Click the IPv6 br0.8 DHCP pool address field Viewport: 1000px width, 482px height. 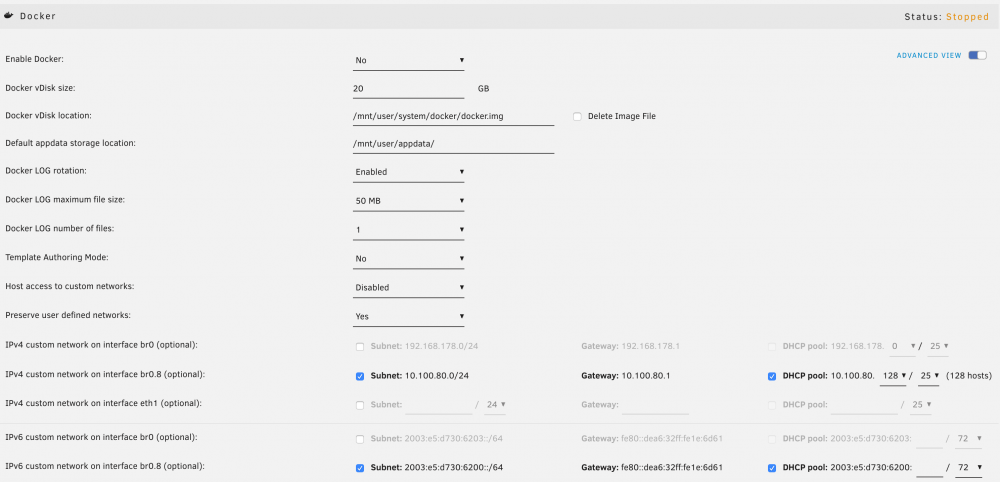[930, 468]
